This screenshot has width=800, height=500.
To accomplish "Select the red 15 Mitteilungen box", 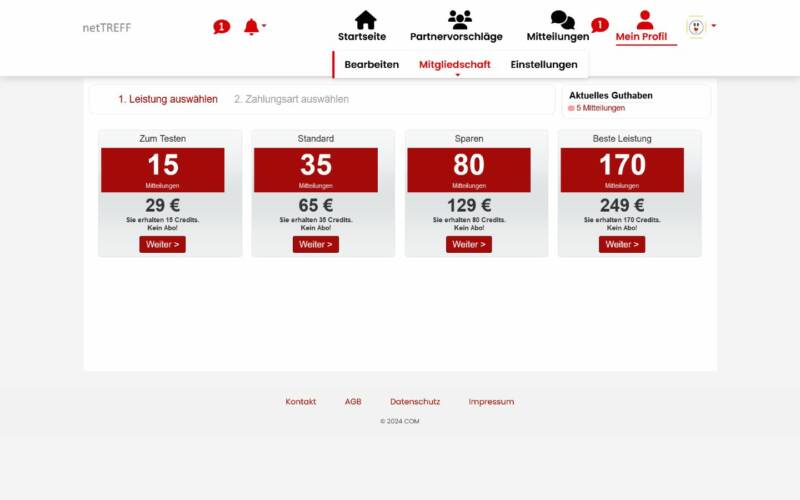I will point(163,170).
